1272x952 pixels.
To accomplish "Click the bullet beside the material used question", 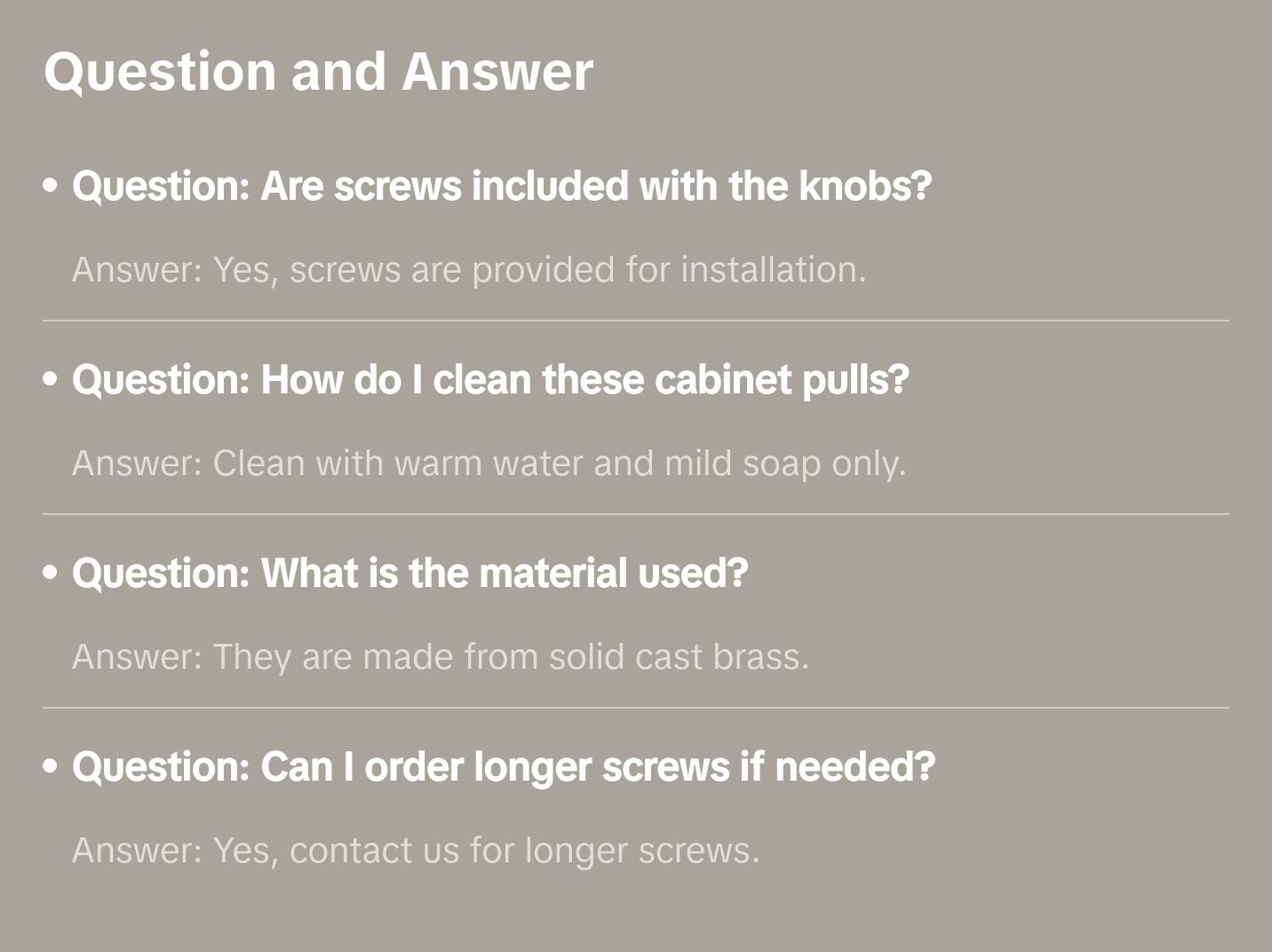I will pyautogui.click(x=51, y=573).
